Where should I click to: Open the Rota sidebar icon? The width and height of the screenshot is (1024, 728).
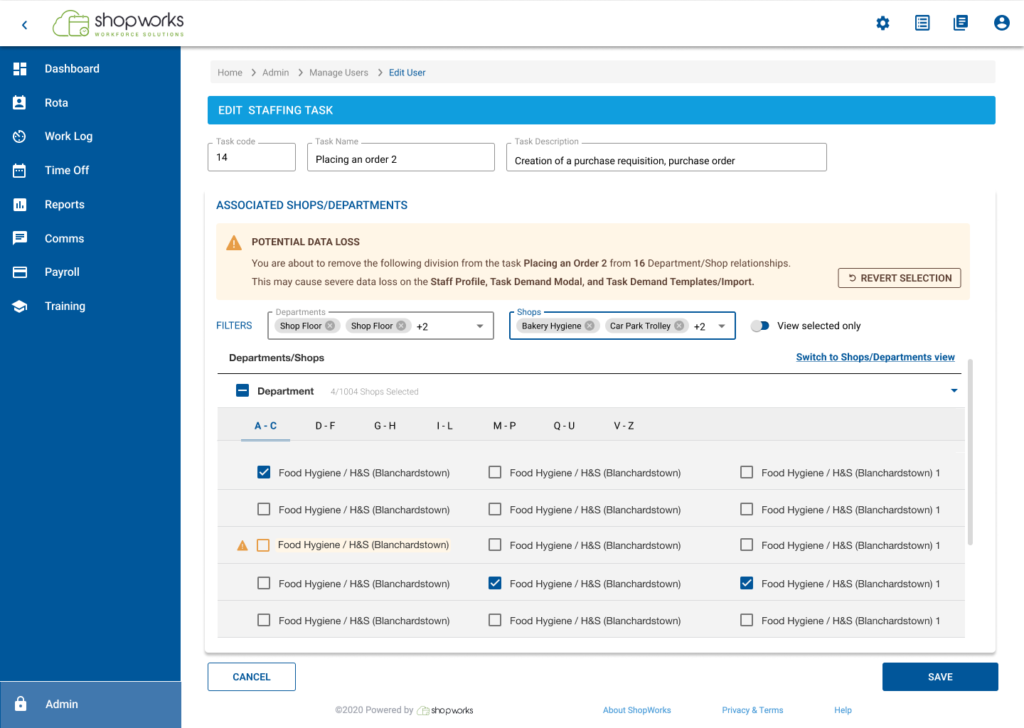(x=19, y=103)
